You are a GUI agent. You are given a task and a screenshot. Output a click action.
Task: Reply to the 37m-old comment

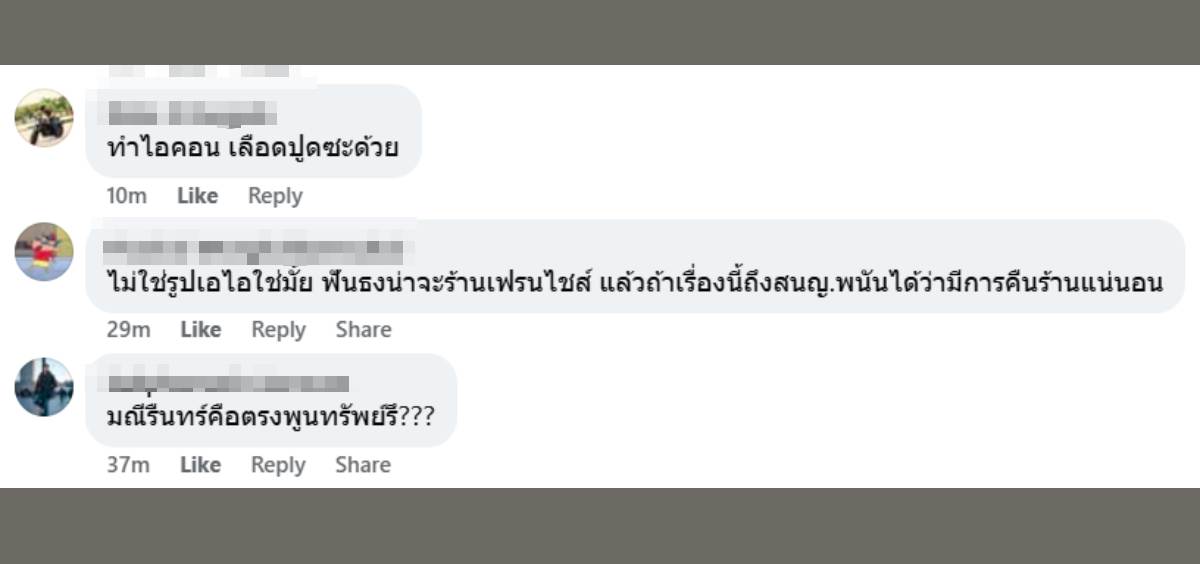(278, 465)
